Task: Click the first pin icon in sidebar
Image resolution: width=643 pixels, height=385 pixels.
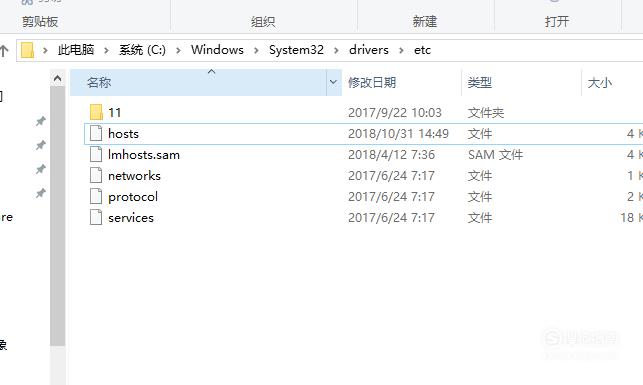Action: tap(40, 121)
